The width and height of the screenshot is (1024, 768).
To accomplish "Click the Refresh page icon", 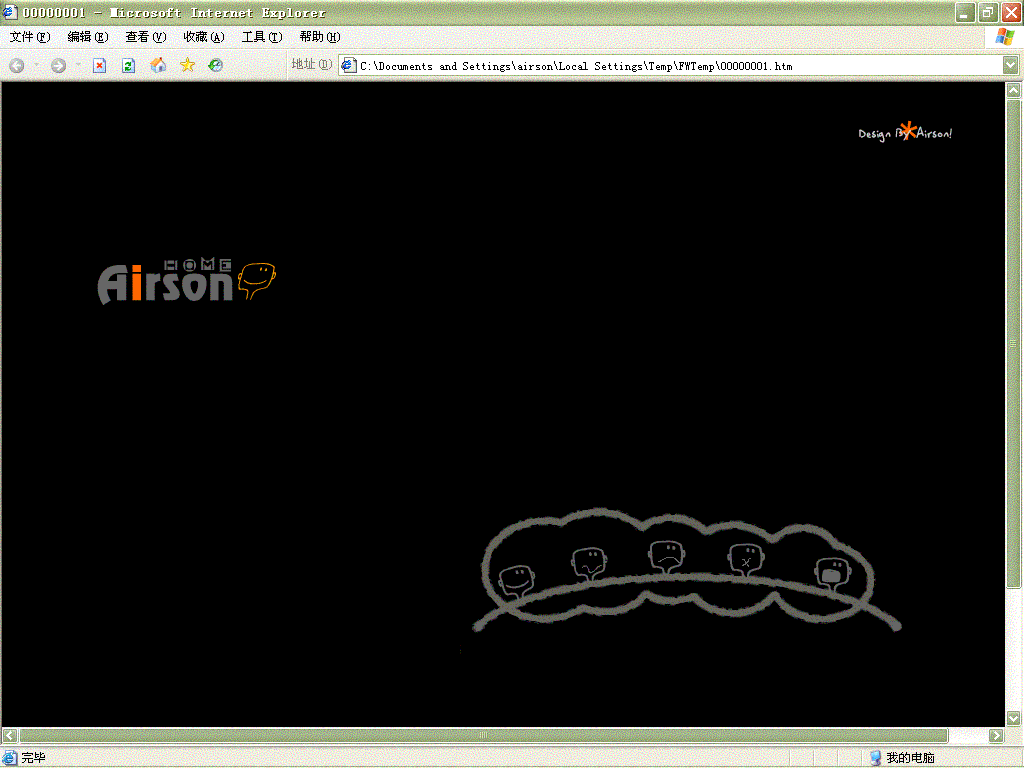I will click(x=128, y=66).
